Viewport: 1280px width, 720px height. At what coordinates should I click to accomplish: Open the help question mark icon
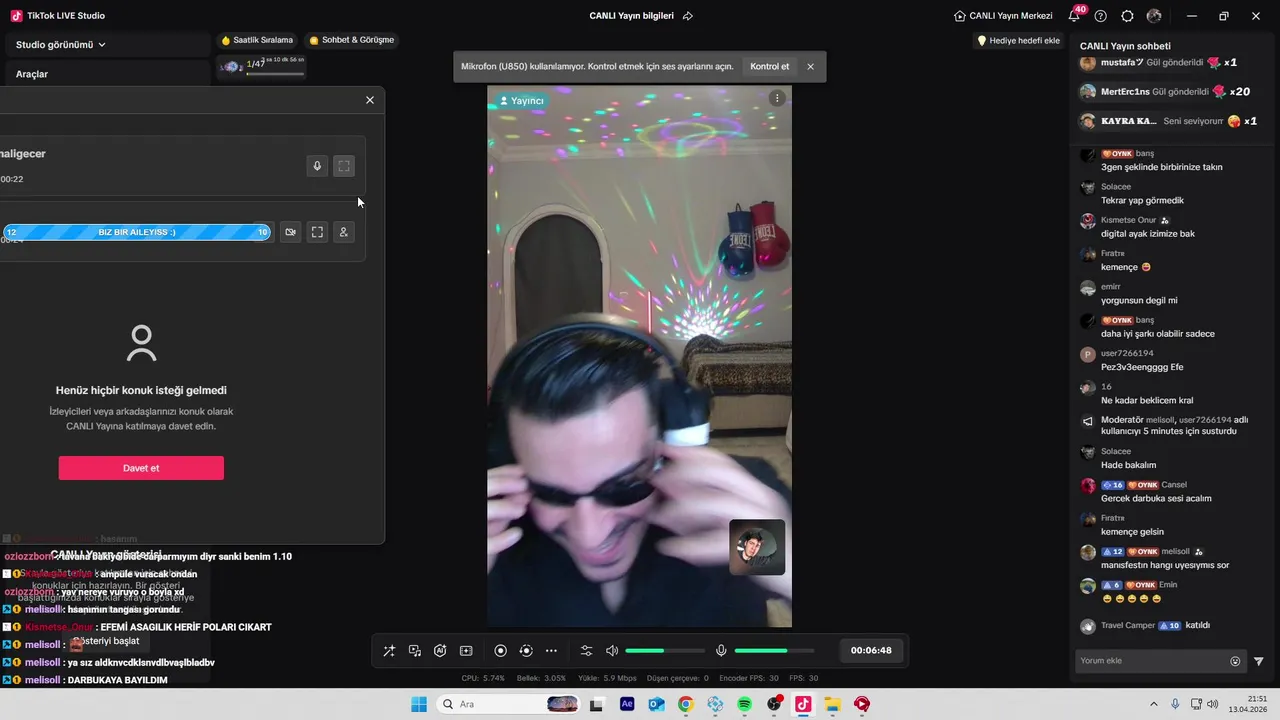[x=1101, y=16]
